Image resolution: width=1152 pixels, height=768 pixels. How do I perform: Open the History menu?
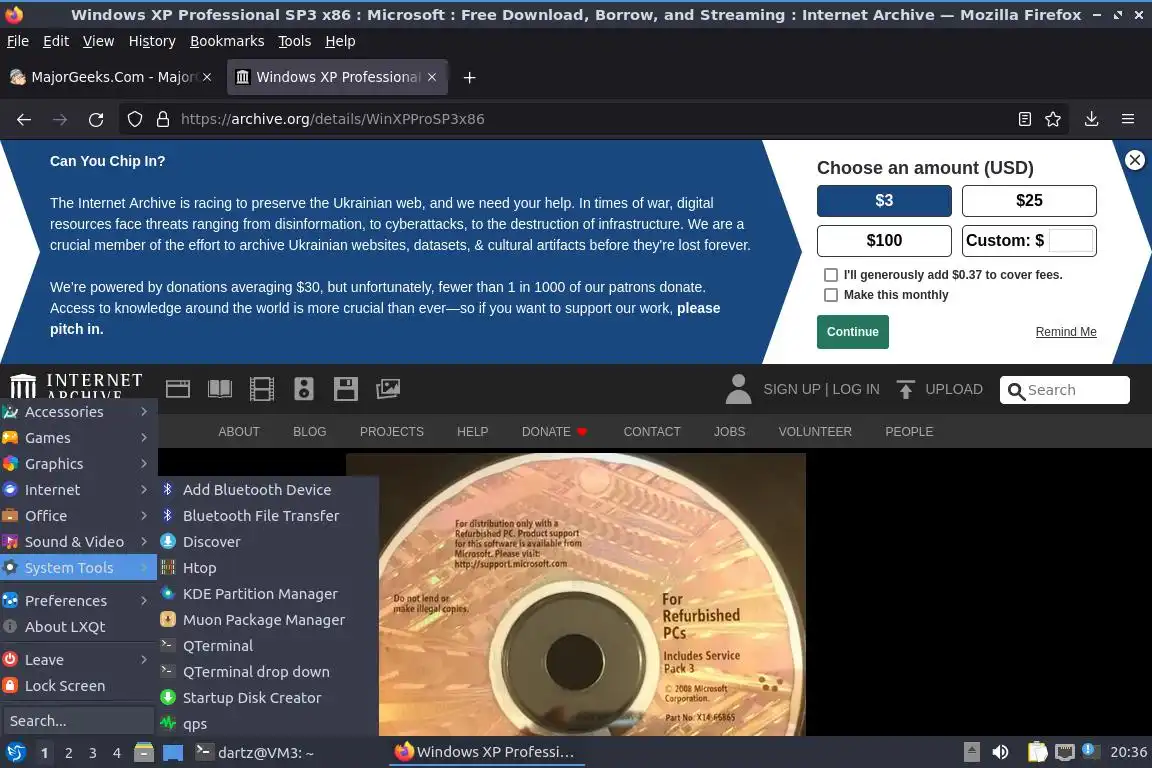(152, 41)
